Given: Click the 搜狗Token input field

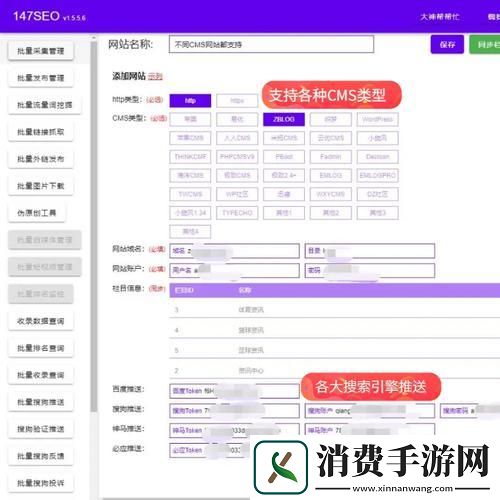Looking at the screenshot, I should [235, 411].
